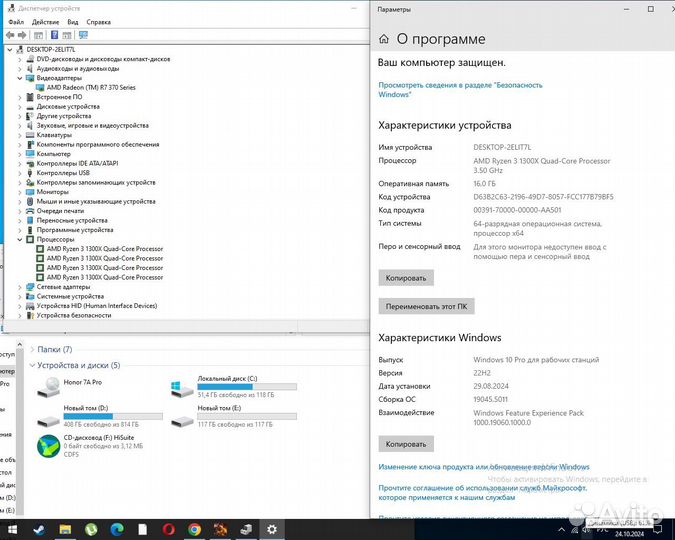Viewport: 675px width, 540px height.
Task: Show hidden tray icons chevron
Action: point(561,530)
